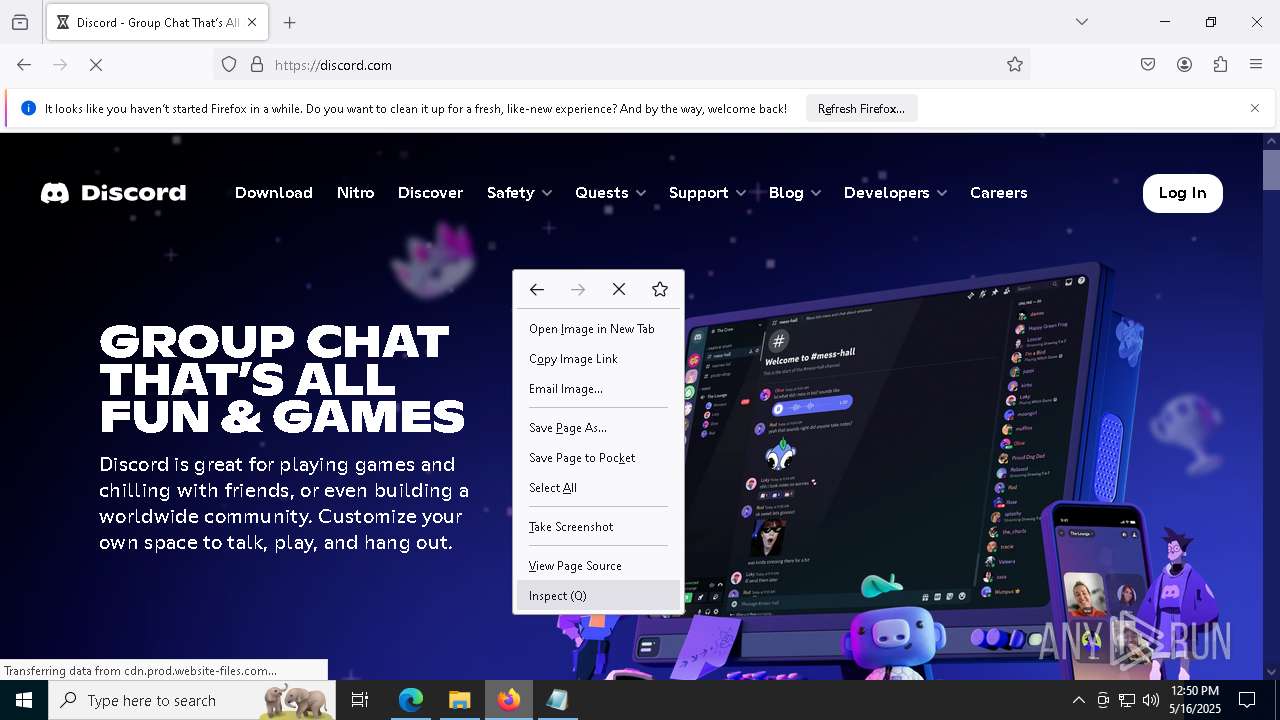The width and height of the screenshot is (1280, 720).
Task: Click the back arrow in context menu
Action: click(537, 289)
